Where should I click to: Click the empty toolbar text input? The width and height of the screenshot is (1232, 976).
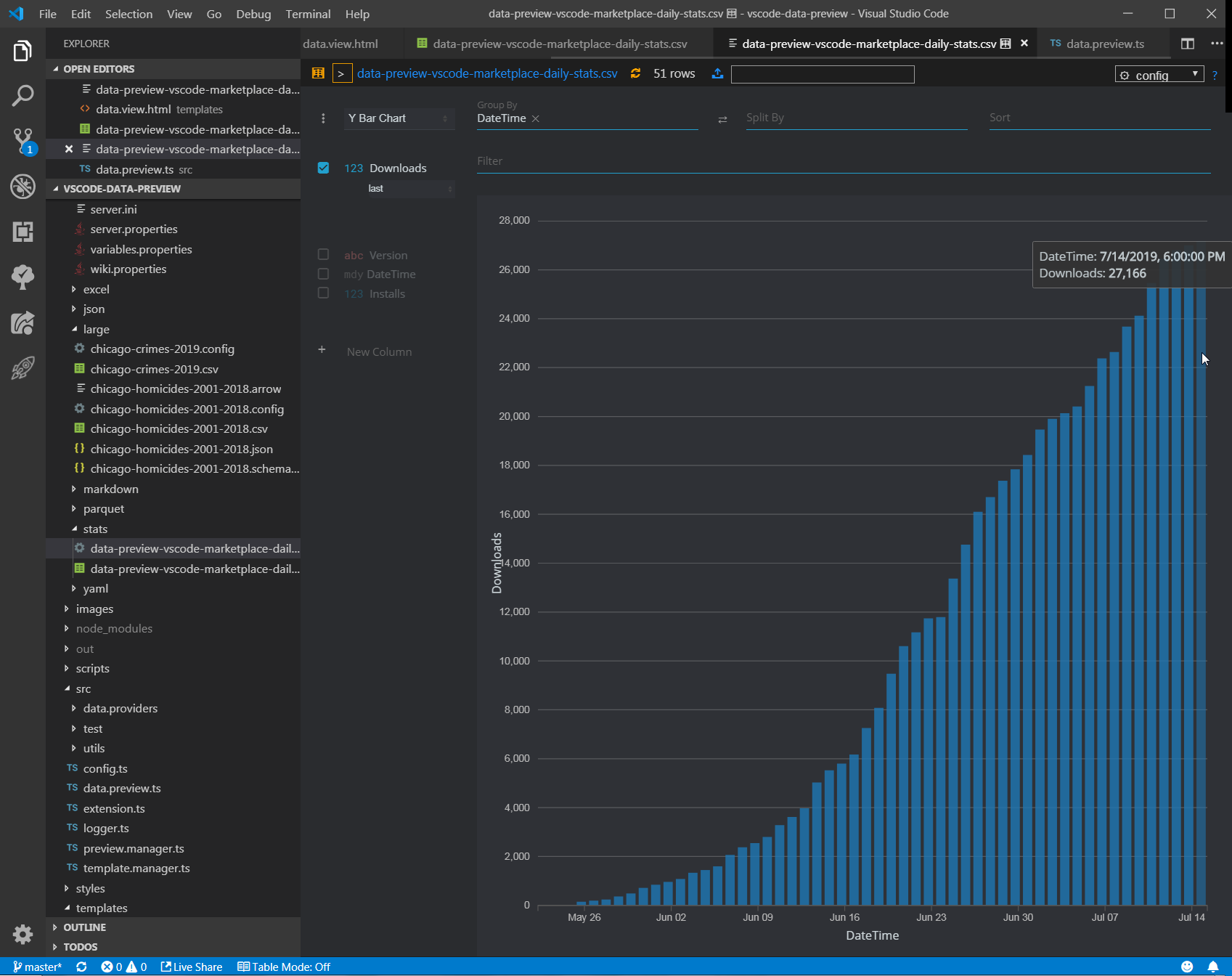(x=823, y=74)
